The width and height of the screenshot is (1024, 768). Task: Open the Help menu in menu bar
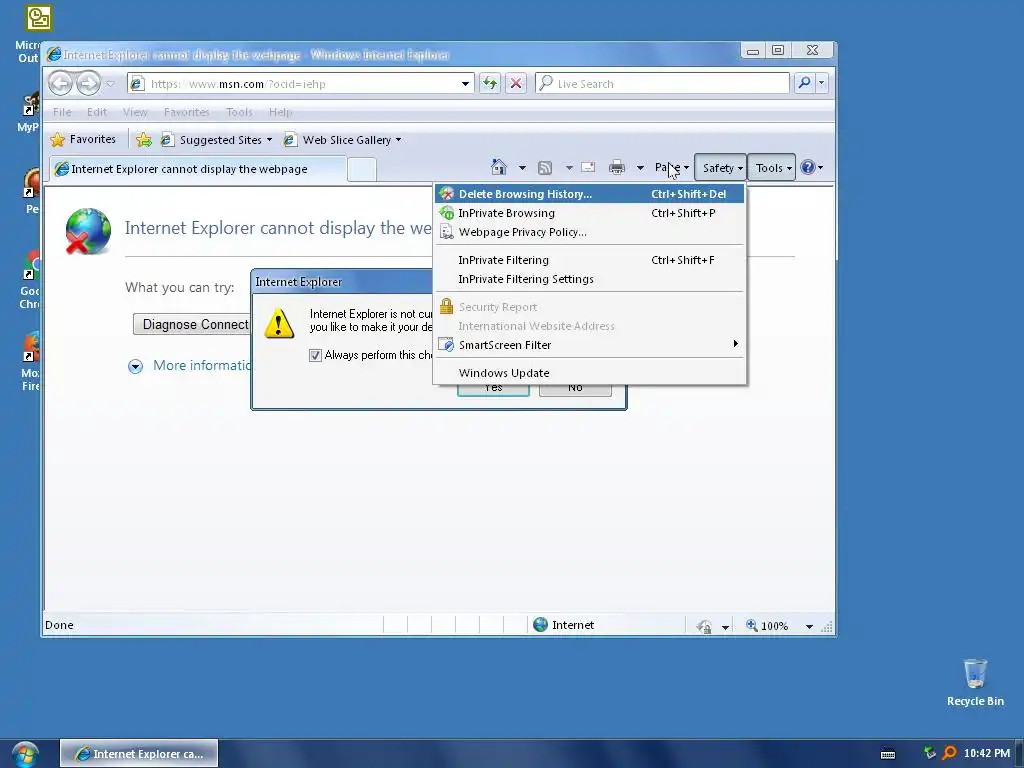click(280, 112)
